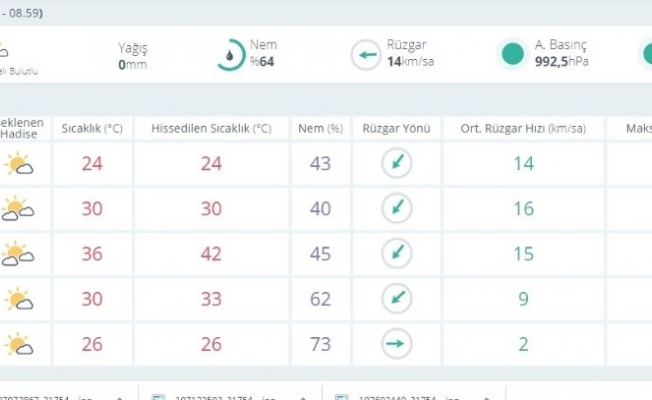Click partly cloudy icon in the 24°C row
The height and width of the screenshot is (400, 652).
tap(18, 164)
